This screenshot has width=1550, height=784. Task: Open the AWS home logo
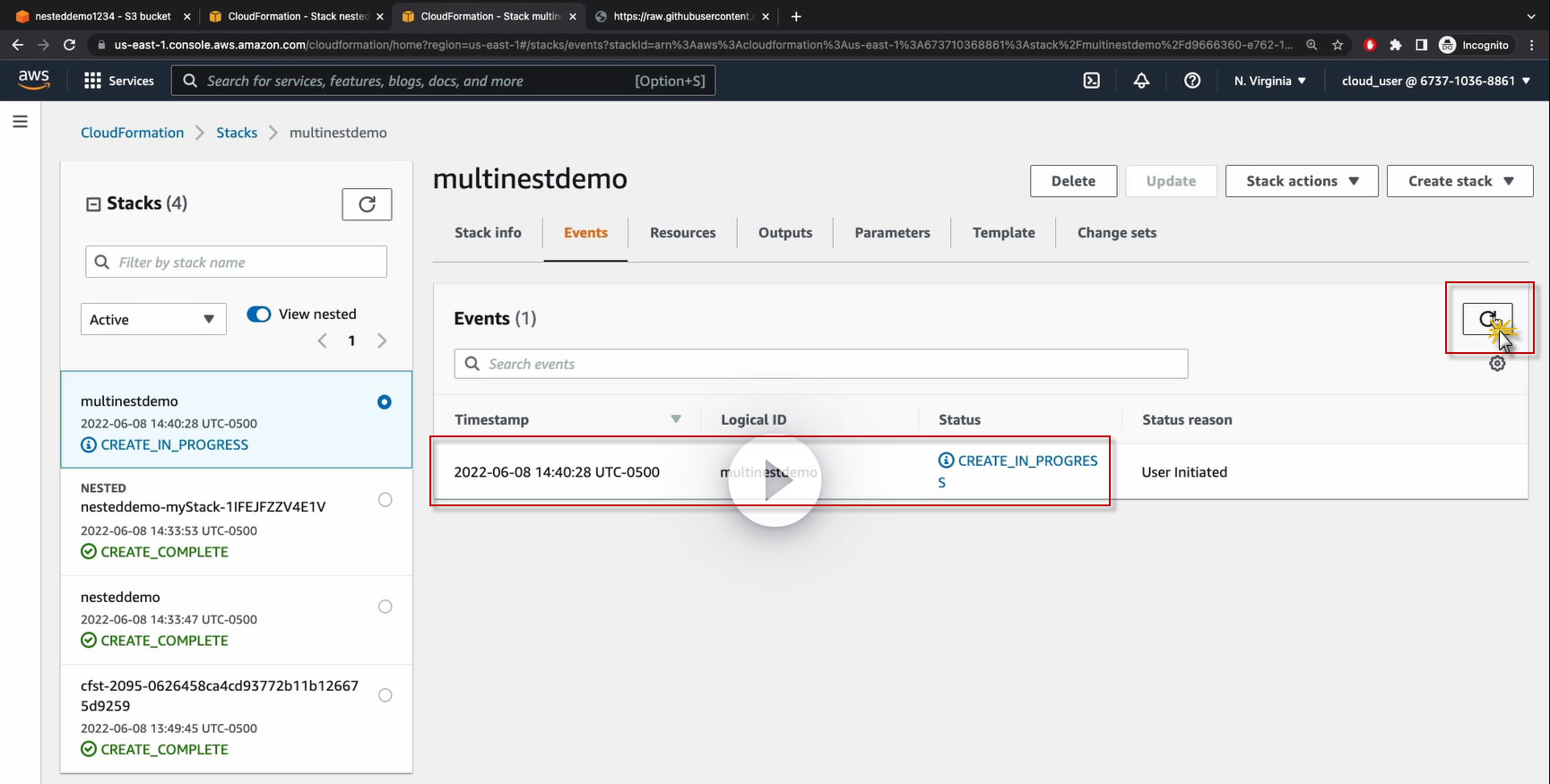34,80
